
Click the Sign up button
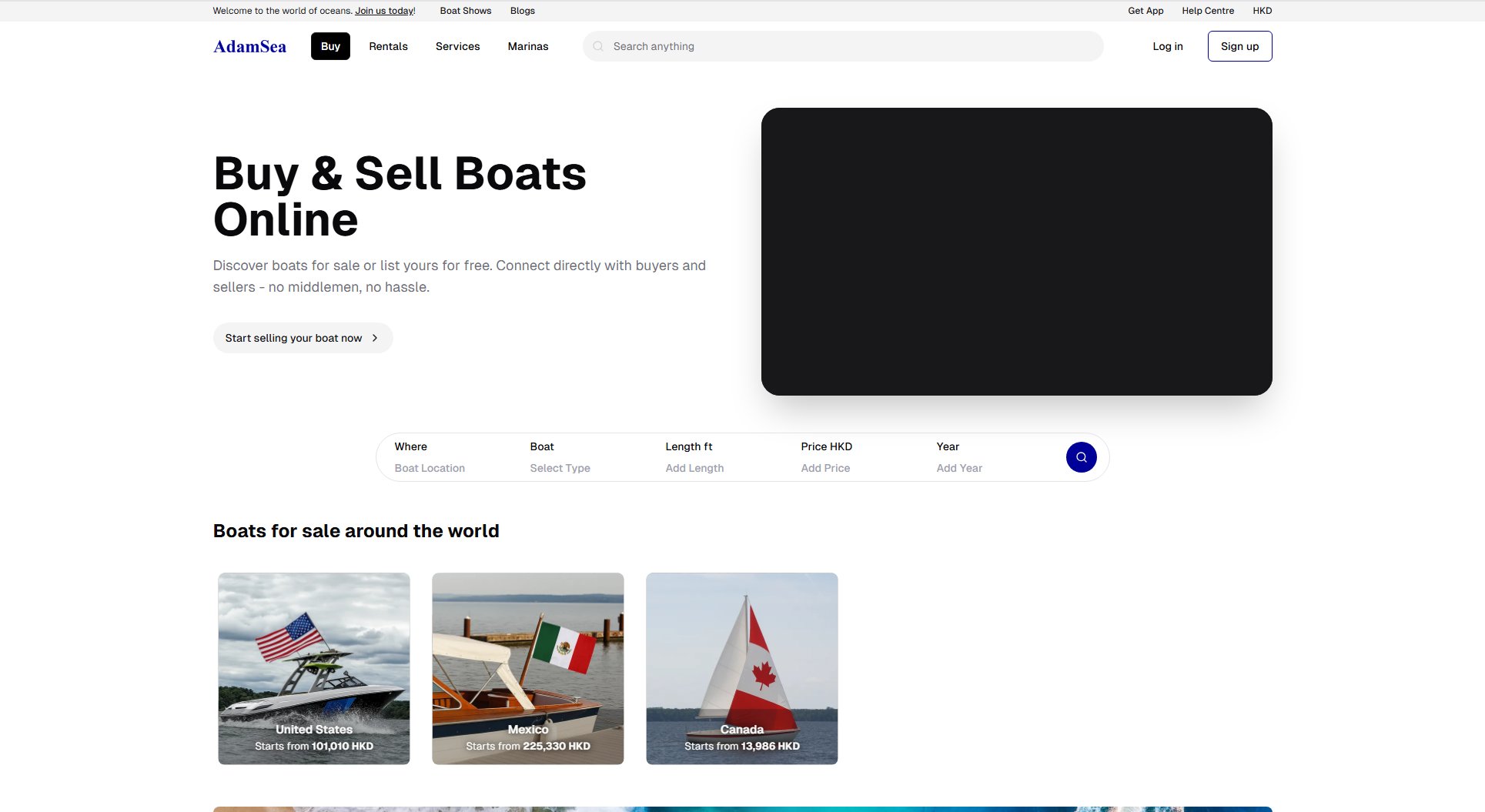tap(1239, 46)
